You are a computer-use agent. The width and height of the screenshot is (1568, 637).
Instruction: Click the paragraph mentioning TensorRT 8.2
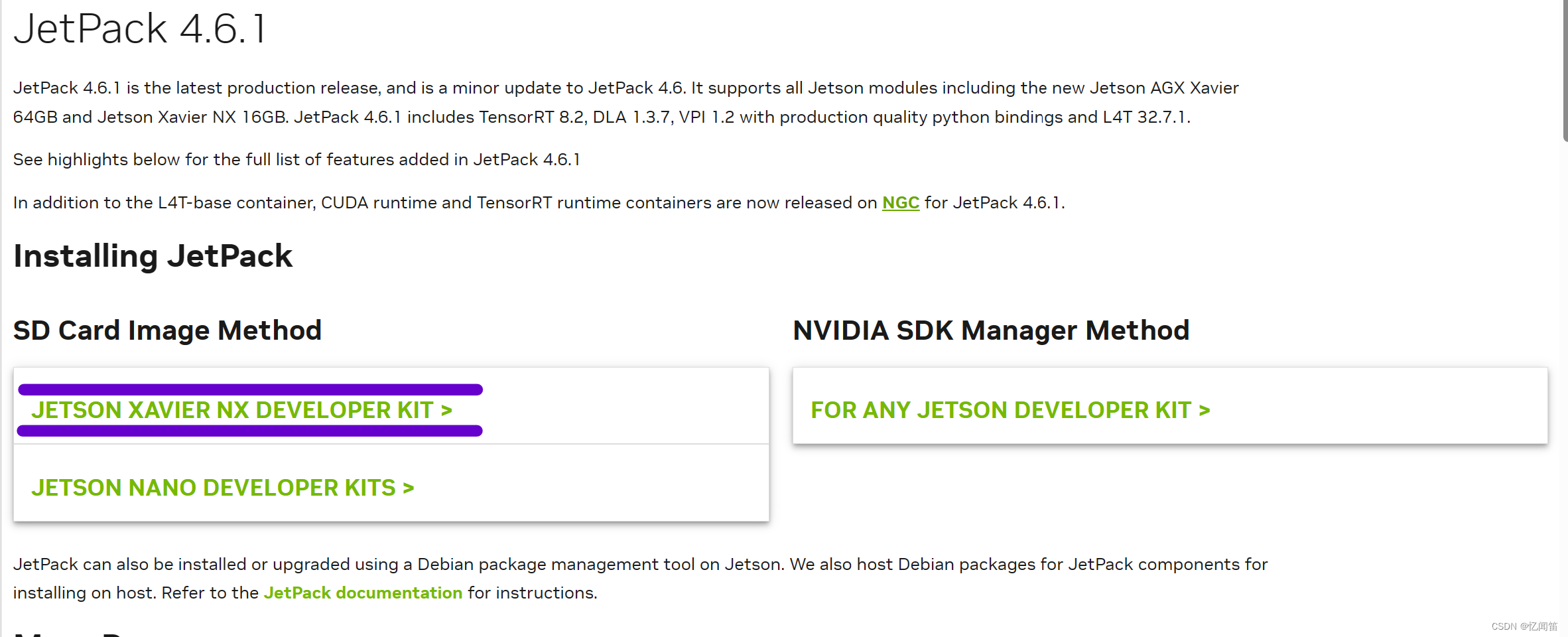point(625,102)
